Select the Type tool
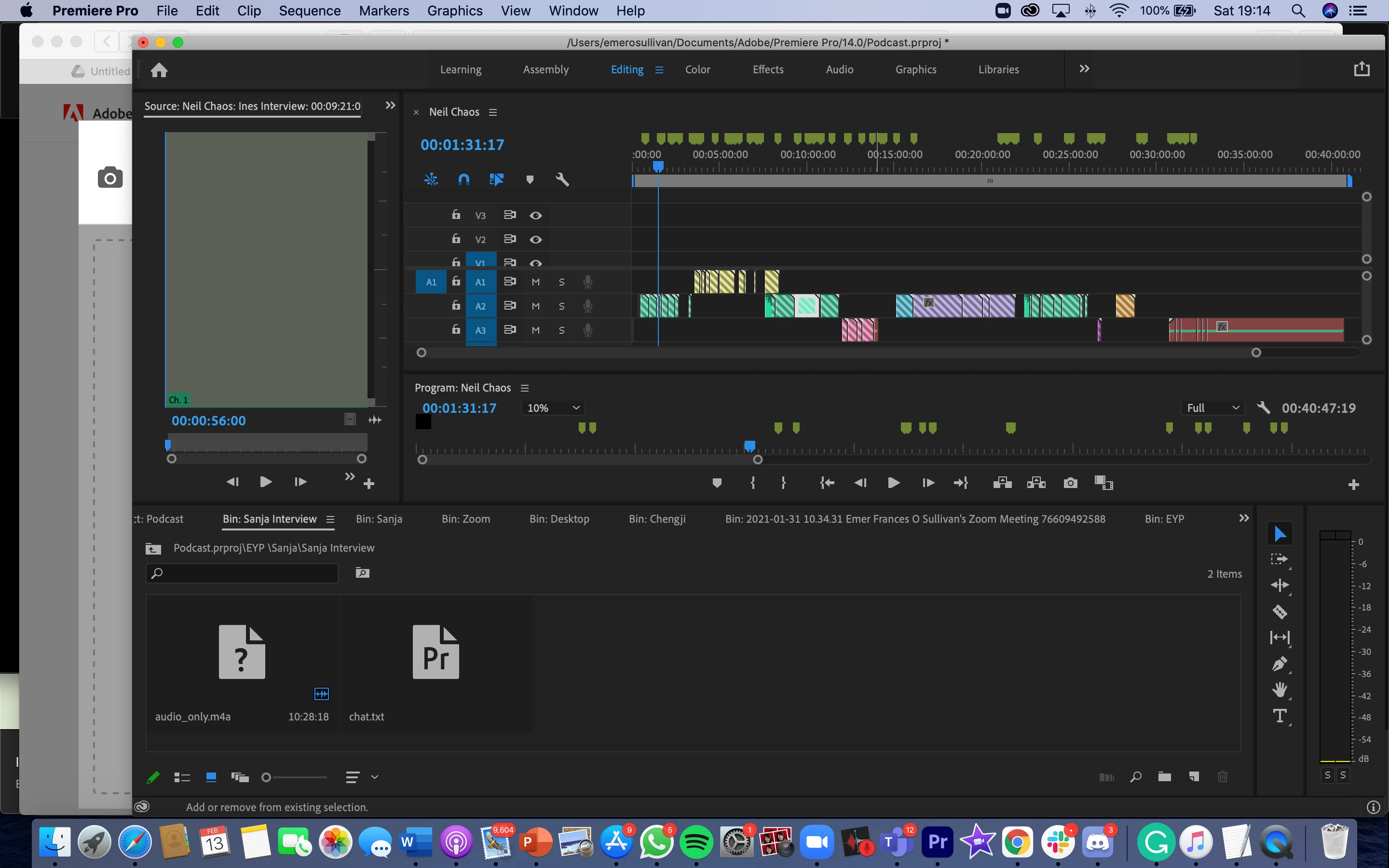 click(x=1280, y=716)
